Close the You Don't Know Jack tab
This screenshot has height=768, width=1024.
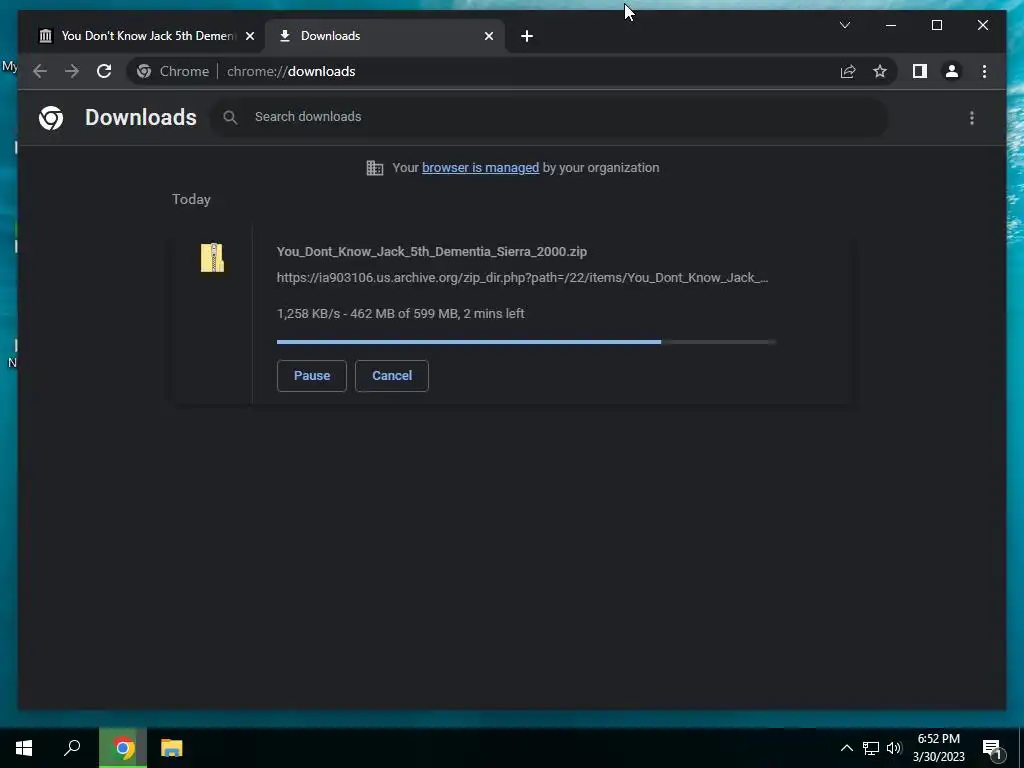click(x=249, y=36)
